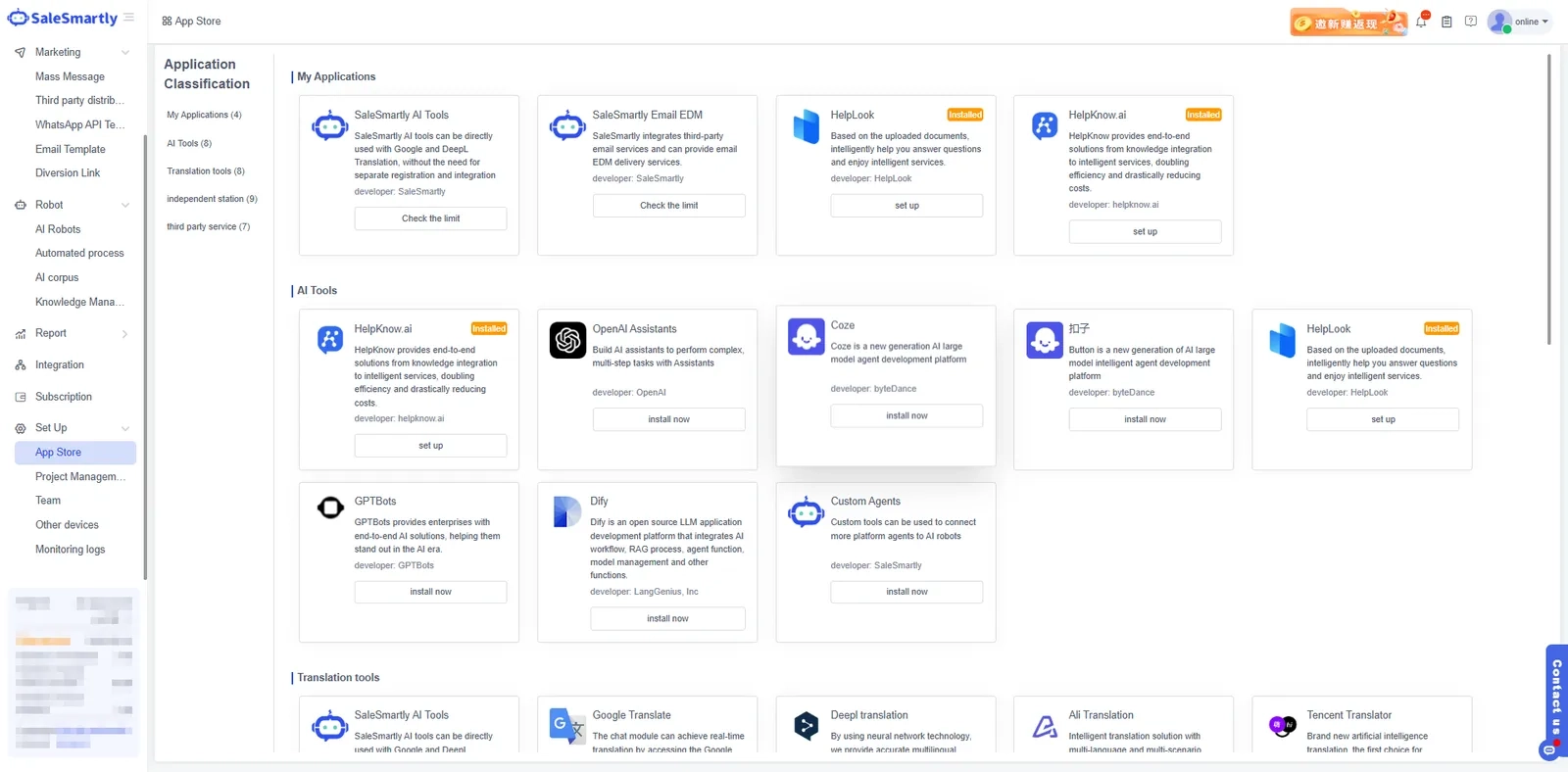The height and width of the screenshot is (772, 1568).
Task: Click the SaleSmartly Email EDM icon
Action: tap(567, 125)
